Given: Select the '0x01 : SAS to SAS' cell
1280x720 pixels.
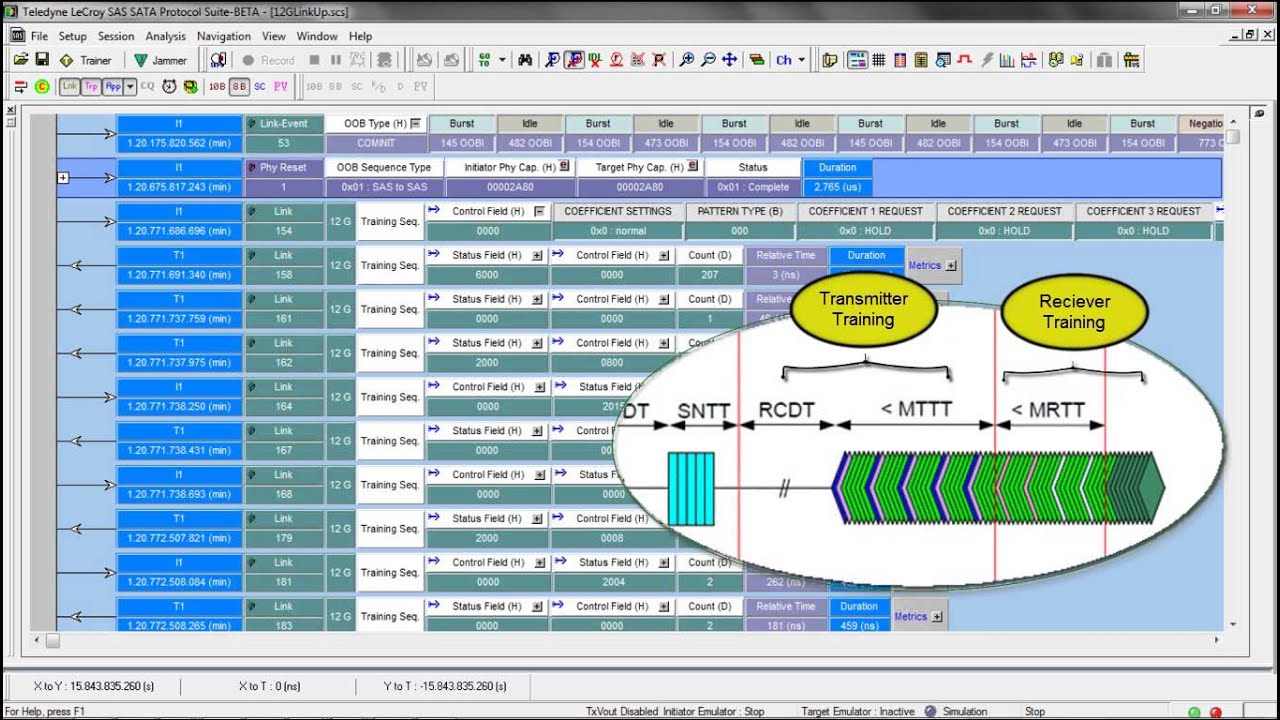Looking at the screenshot, I should click(384, 187).
